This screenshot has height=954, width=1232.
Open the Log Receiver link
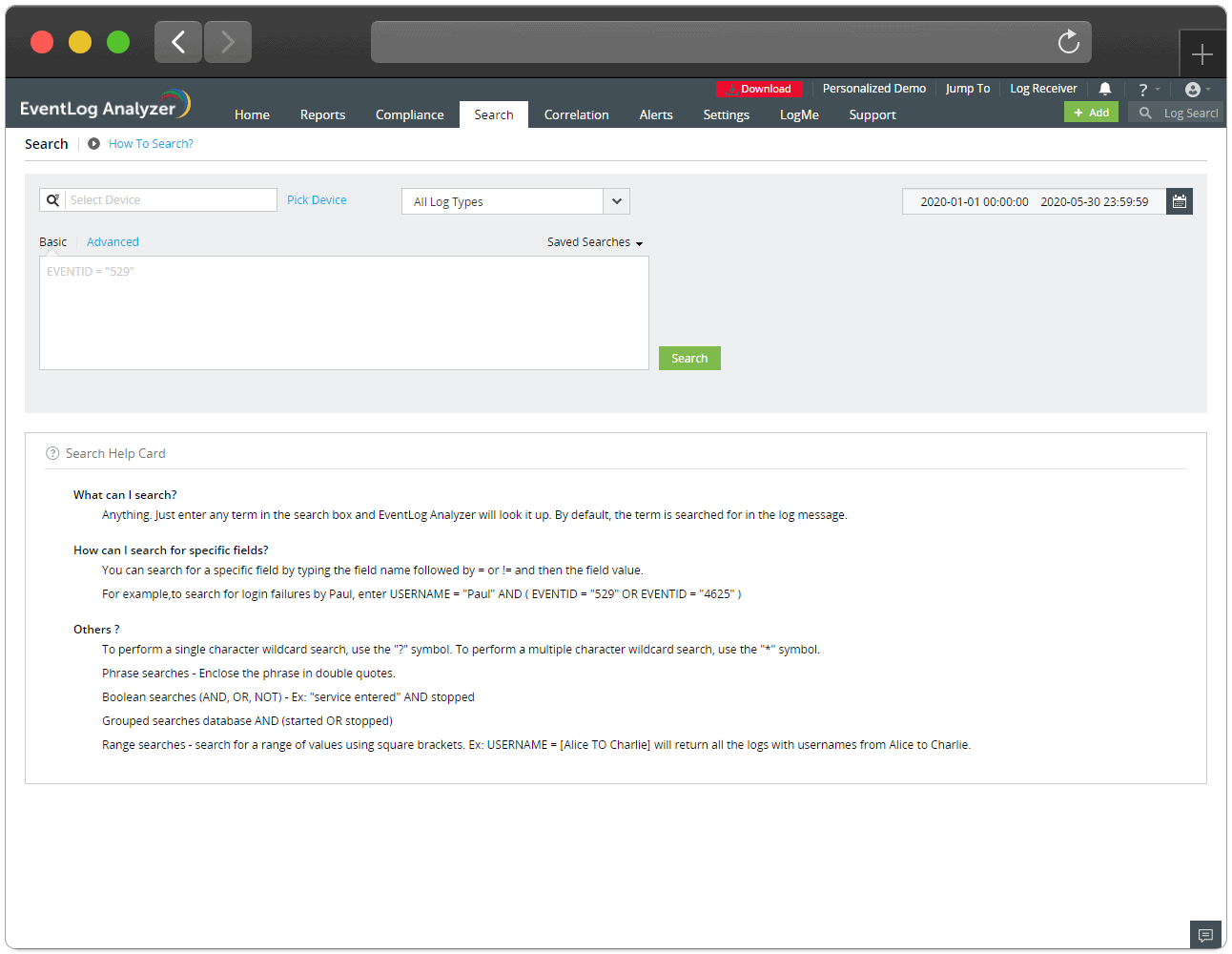pos(1043,89)
